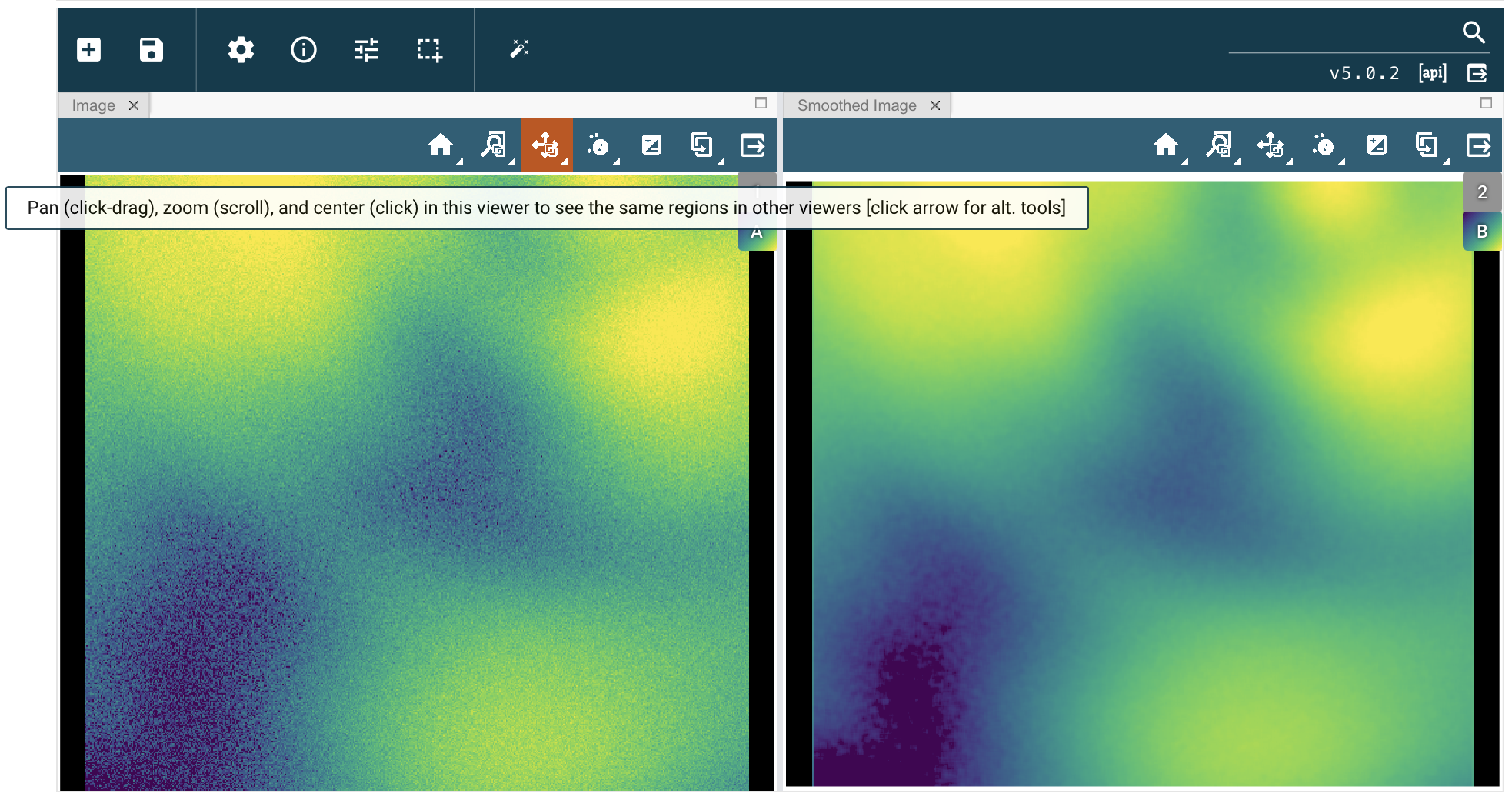The height and width of the screenshot is (797, 1512).
Task: Expand alt tools arrow next to box zoom in Image viewer
Action: pos(512,162)
